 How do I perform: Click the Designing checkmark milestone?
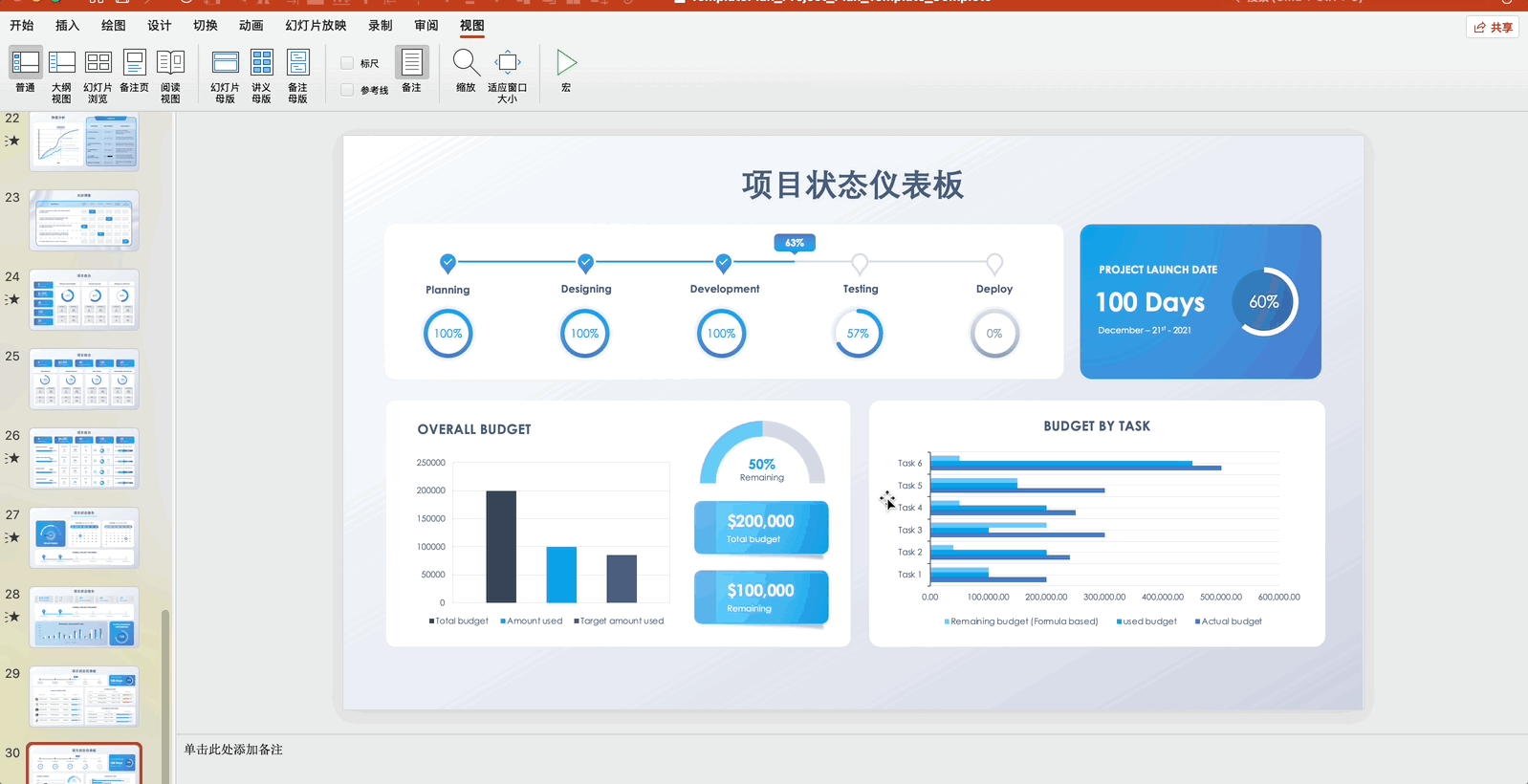coord(586,262)
